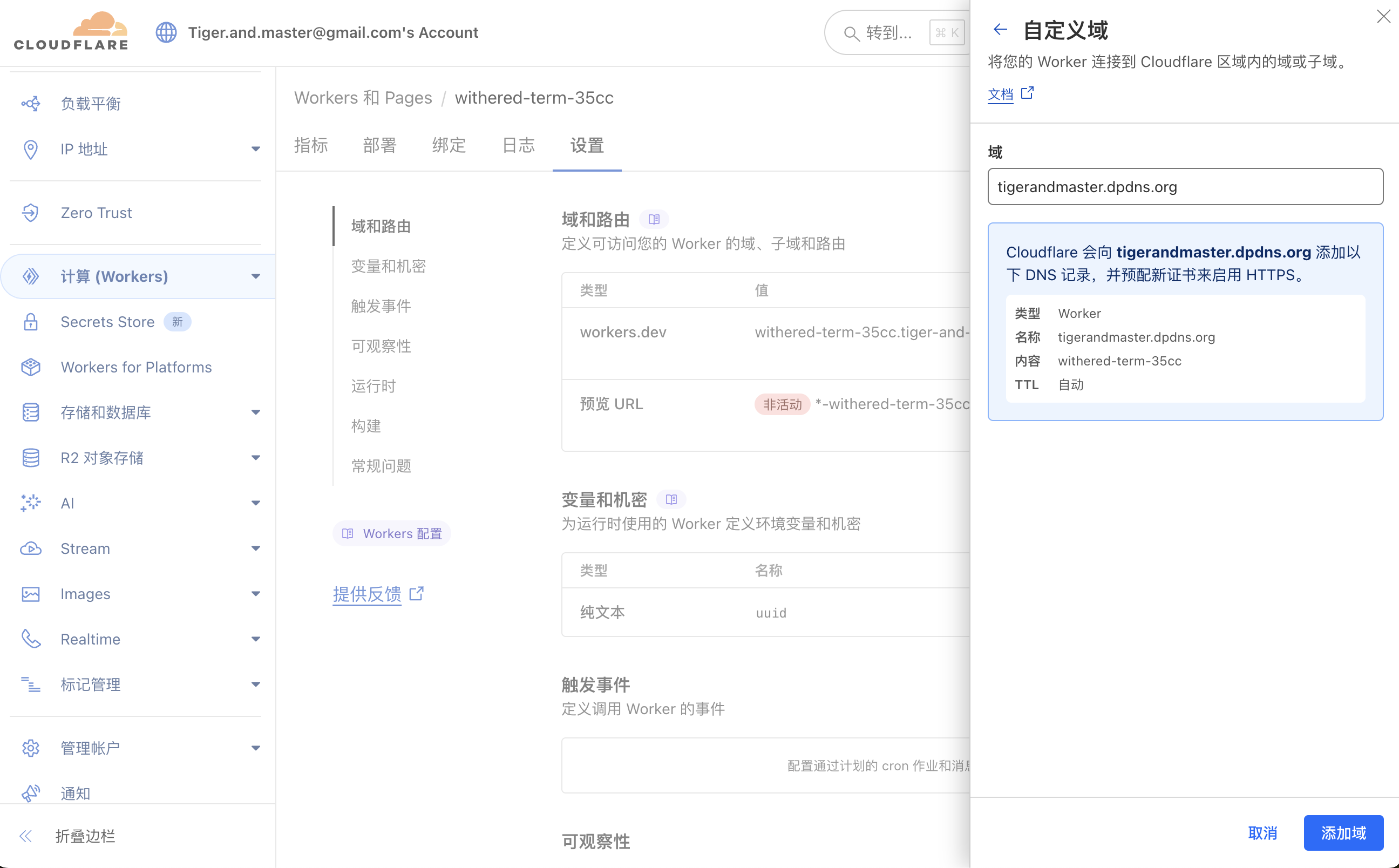Click external-link icon next to 文档
This screenshot has width=1399, height=868.
(x=1027, y=92)
